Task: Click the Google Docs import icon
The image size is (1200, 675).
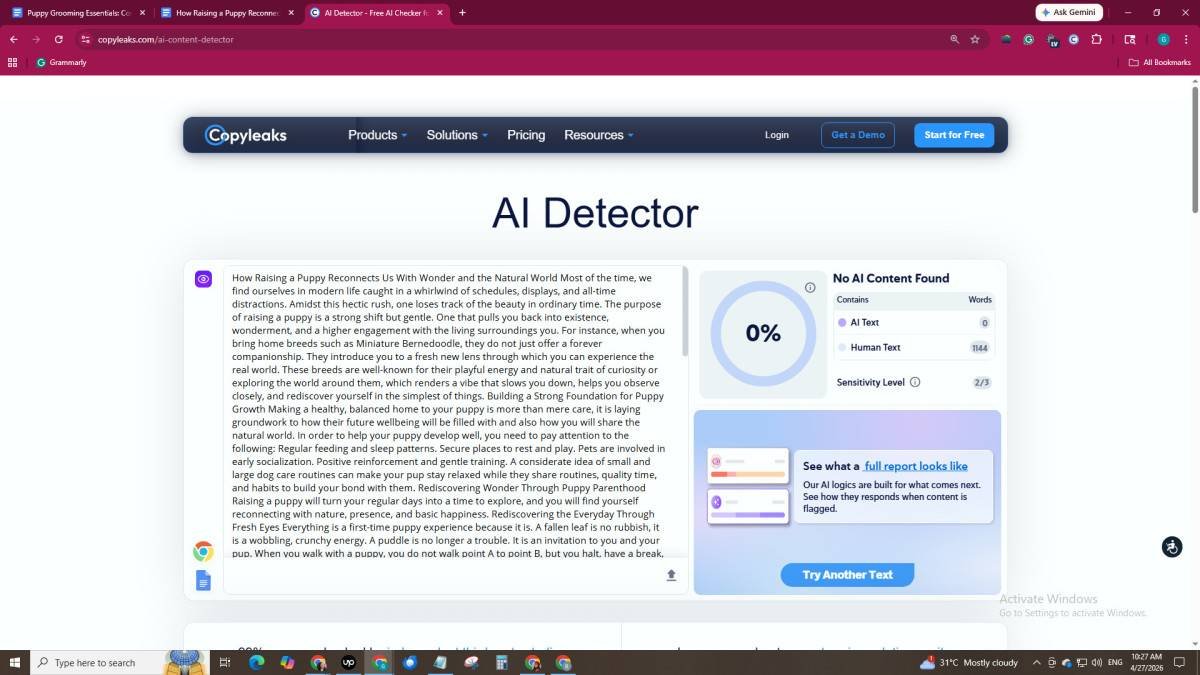Action: pos(203,580)
